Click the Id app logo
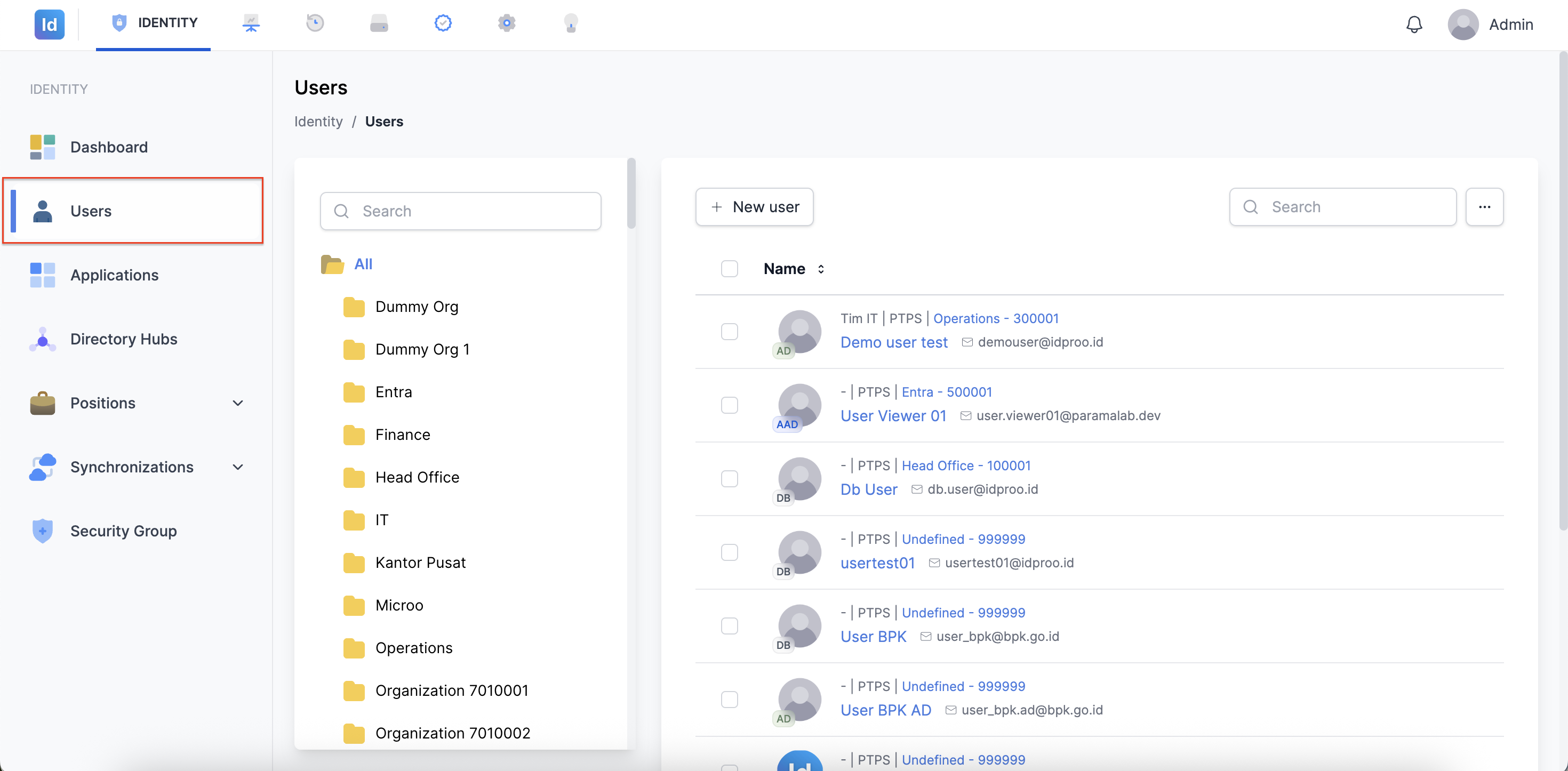The image size is (1568, 771). coord(49,25)
